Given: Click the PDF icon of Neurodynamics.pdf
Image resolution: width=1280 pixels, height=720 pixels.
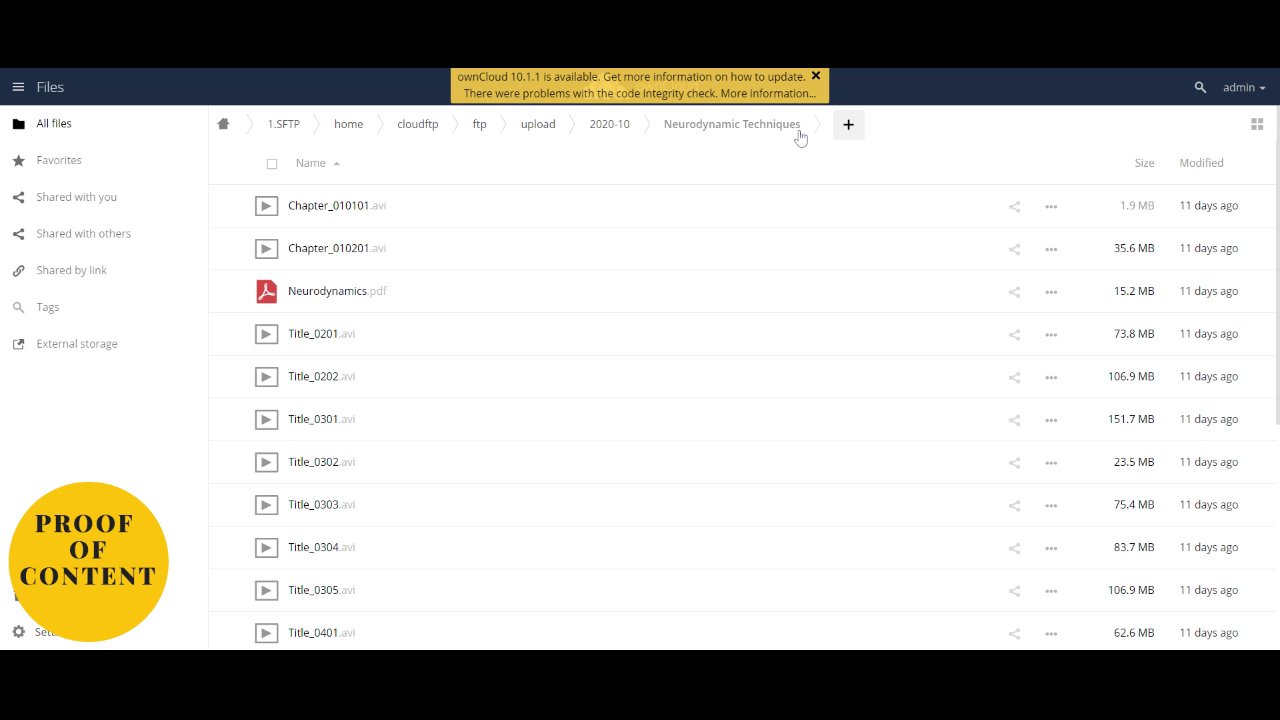Looking at the screenshot, I should pos(266,291).
